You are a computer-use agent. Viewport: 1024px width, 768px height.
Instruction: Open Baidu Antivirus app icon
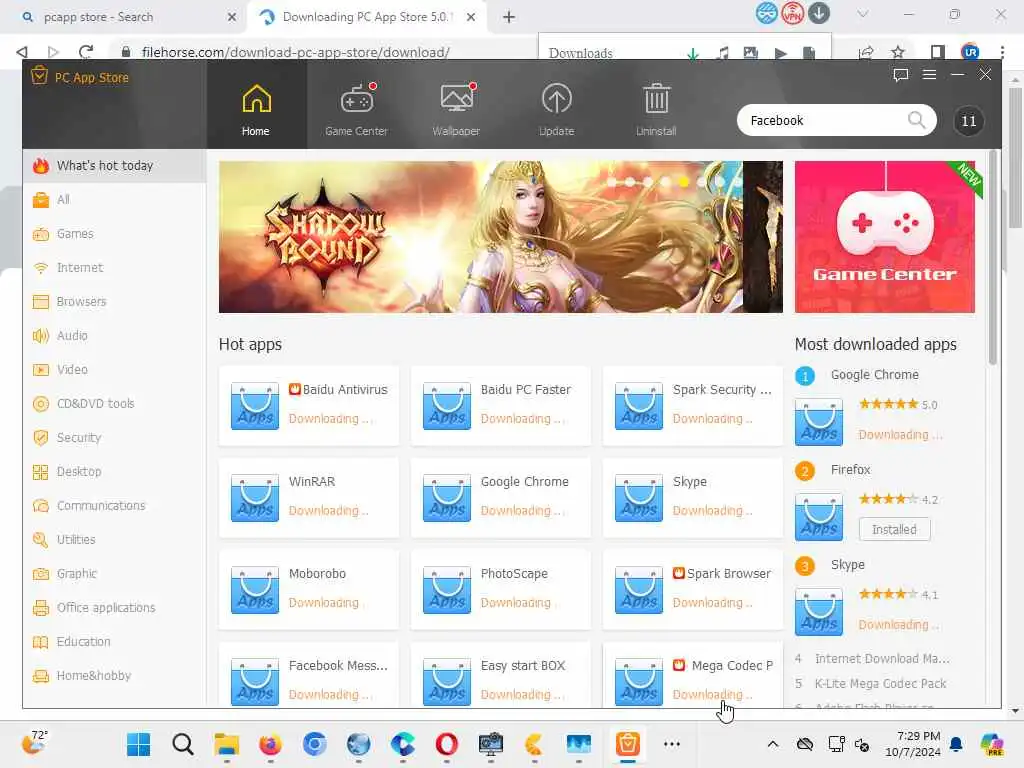[x=255, y=406]
